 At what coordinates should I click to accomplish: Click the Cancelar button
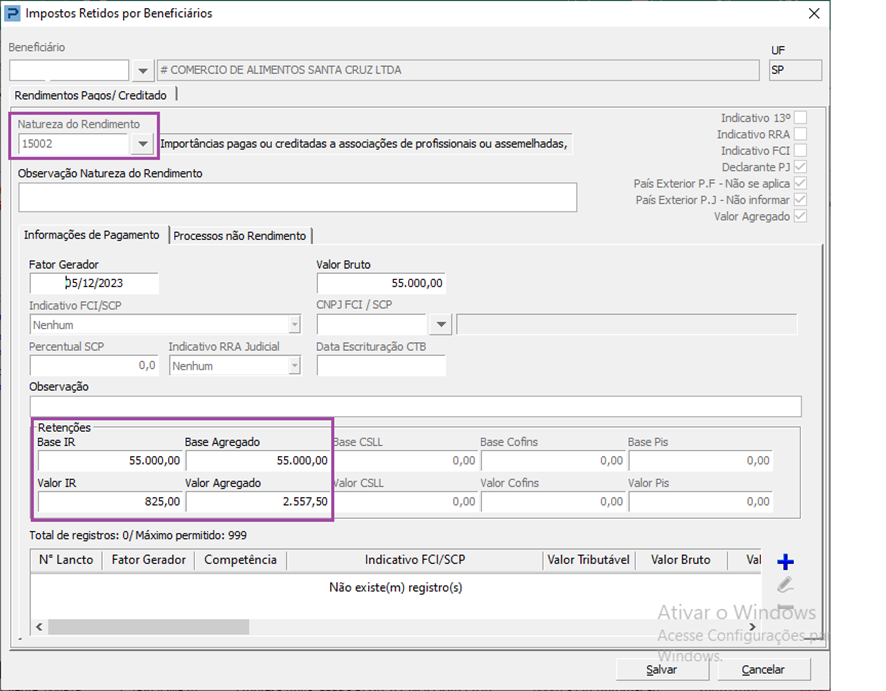tap(763, 670)
